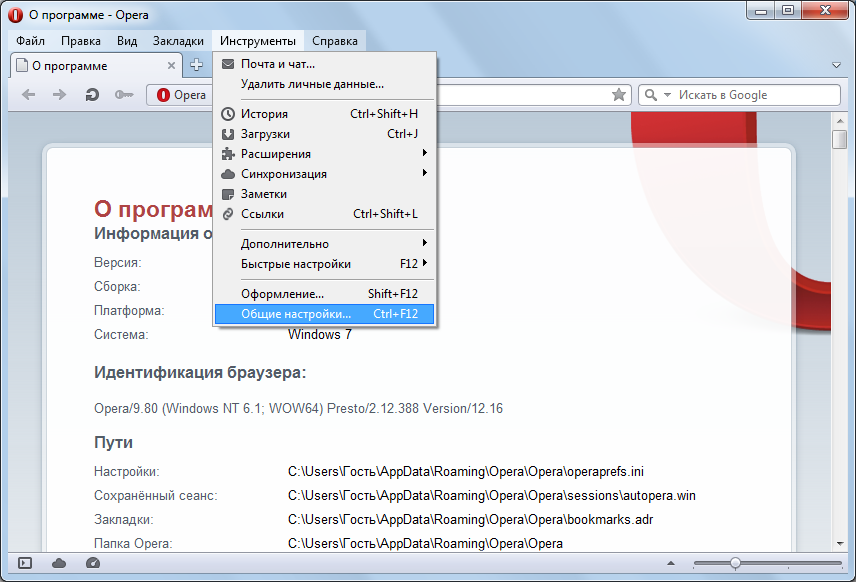This screenshot has height=582, width=856.
Task: Click the puzzle piece Extensions icon
Action: (x=228, y=154)
